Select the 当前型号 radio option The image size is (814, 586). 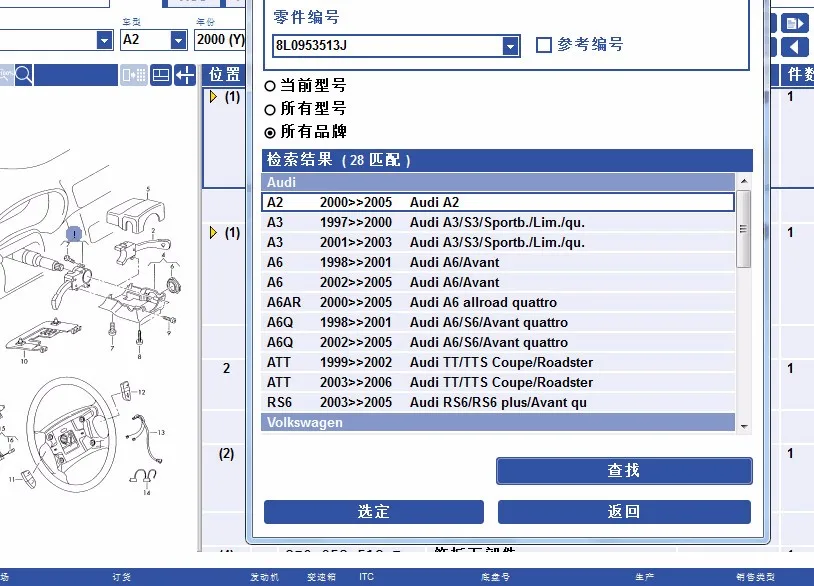[x=269, y=86]
